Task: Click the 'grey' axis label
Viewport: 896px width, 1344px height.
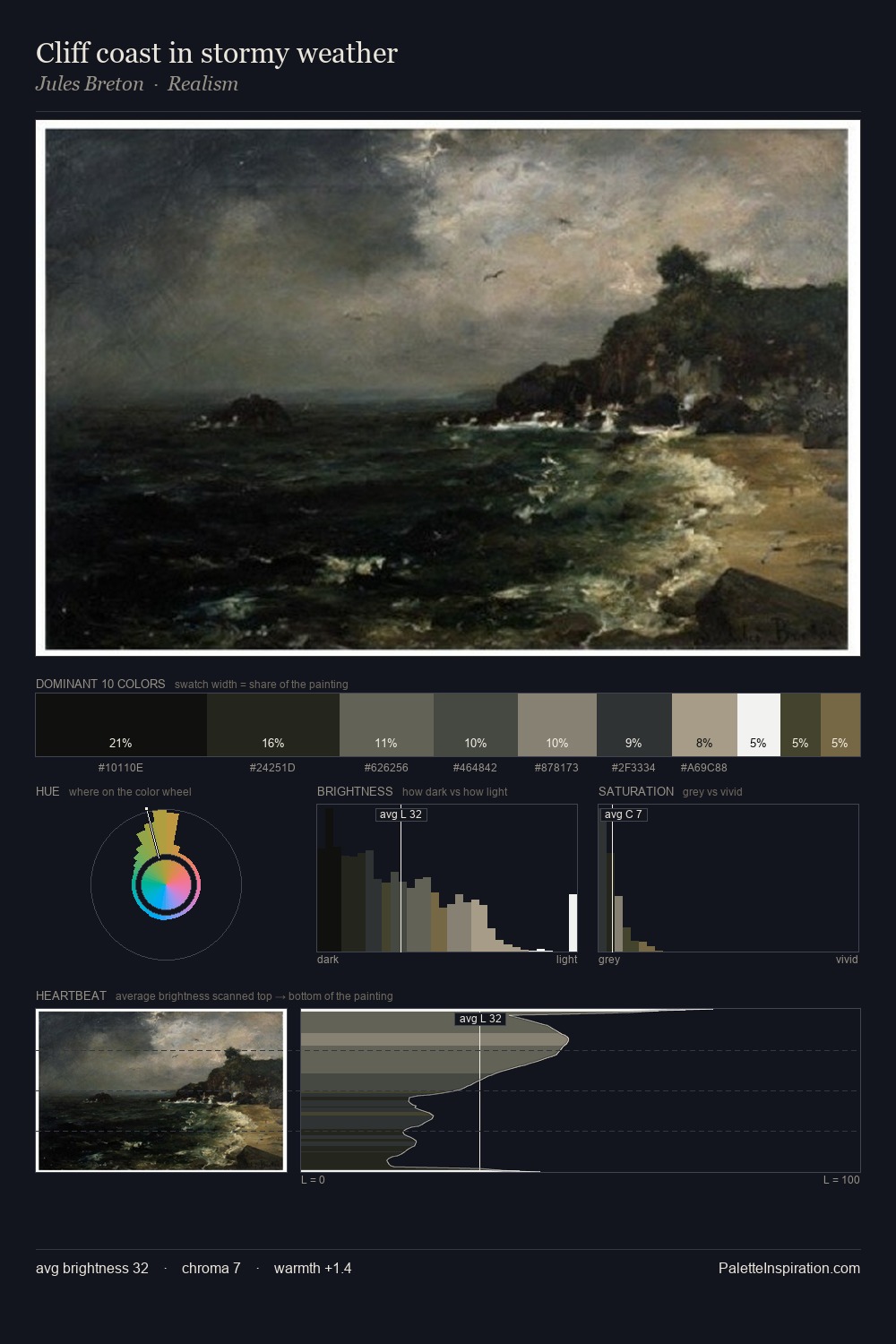Action: pos(609,960)
